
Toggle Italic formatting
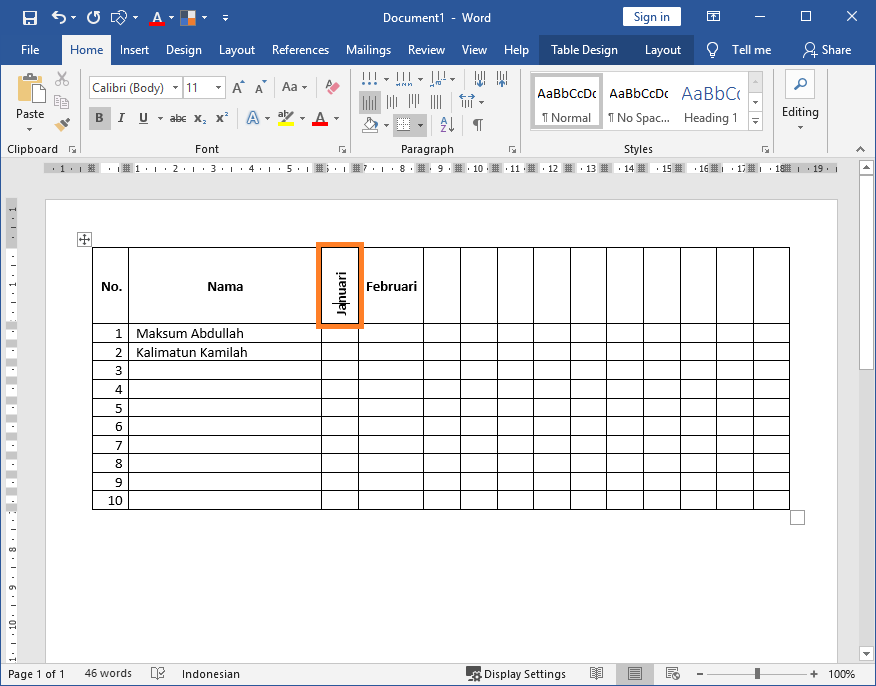(x=121, y=118)
